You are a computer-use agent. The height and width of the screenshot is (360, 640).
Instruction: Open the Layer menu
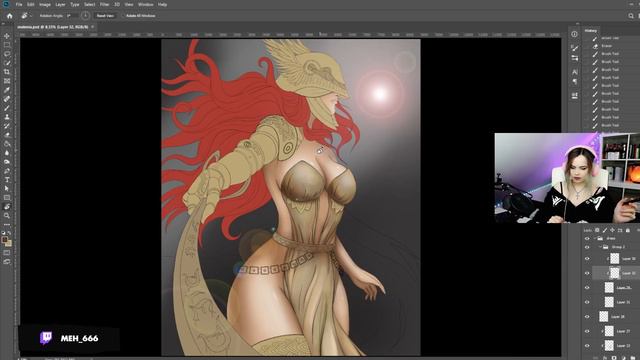click(x=60, y=4)
